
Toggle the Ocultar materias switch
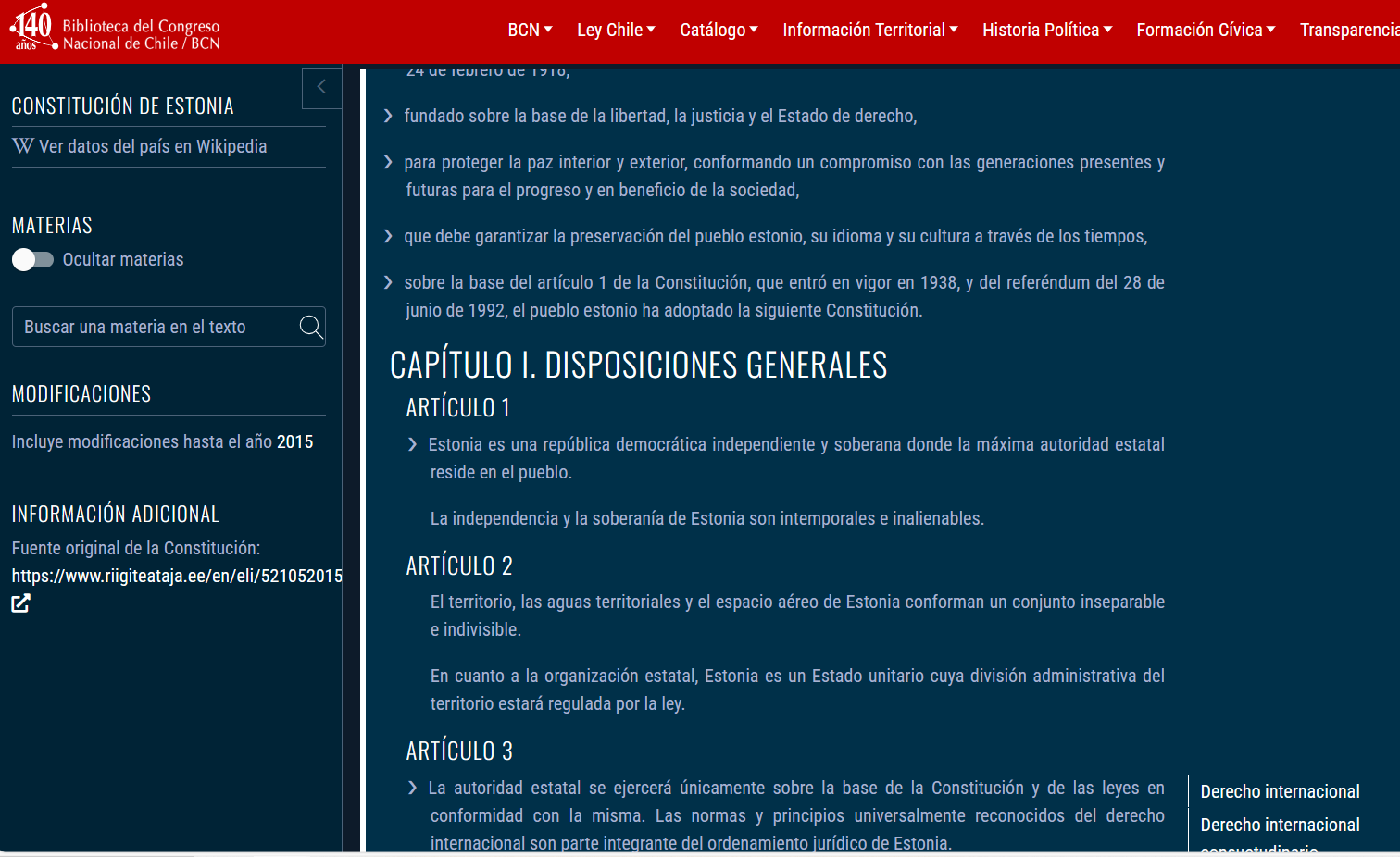[x=32, y=260]
